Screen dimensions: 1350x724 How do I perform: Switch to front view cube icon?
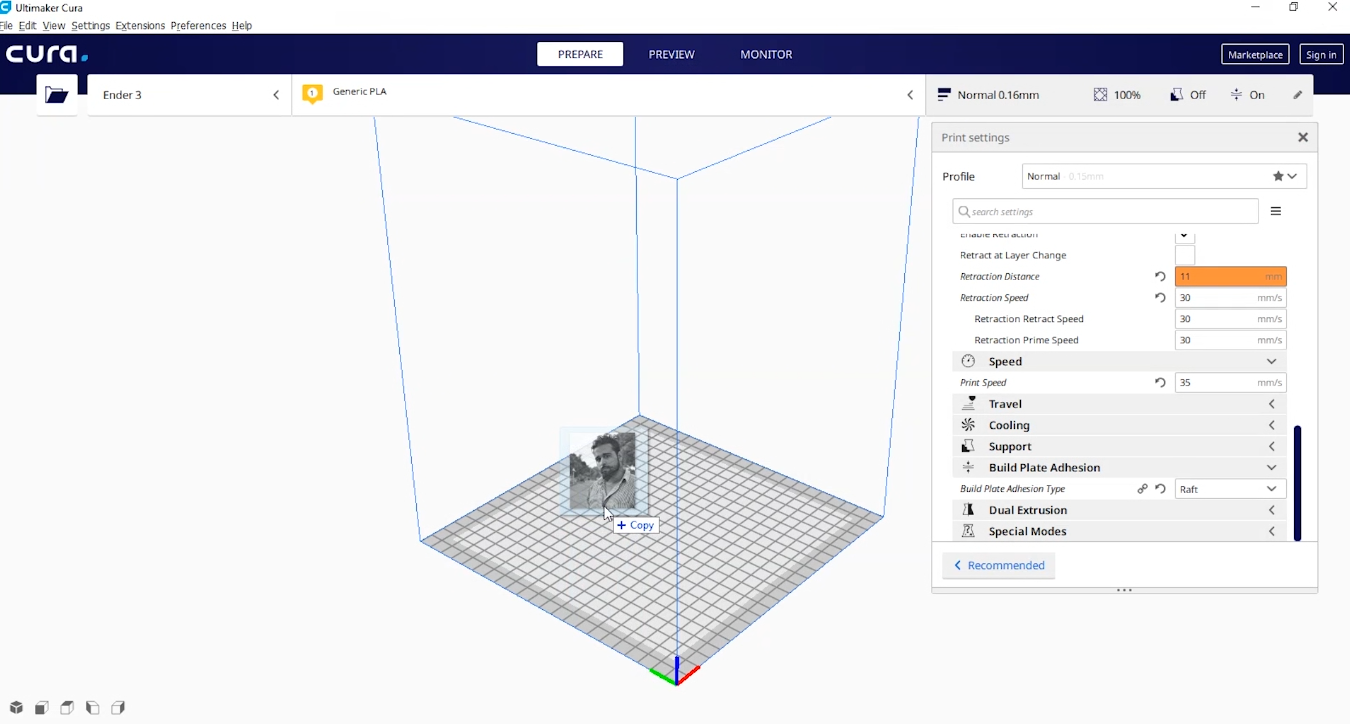click(42, 708)
